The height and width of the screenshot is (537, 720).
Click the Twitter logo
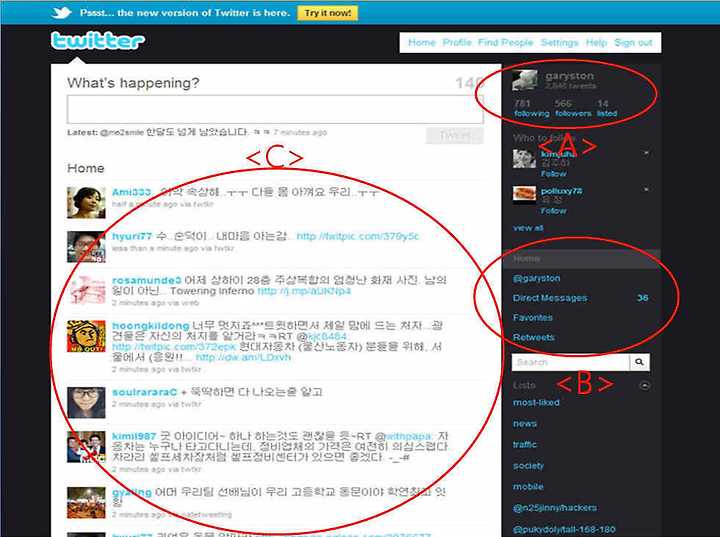click(x=98, y=41)
